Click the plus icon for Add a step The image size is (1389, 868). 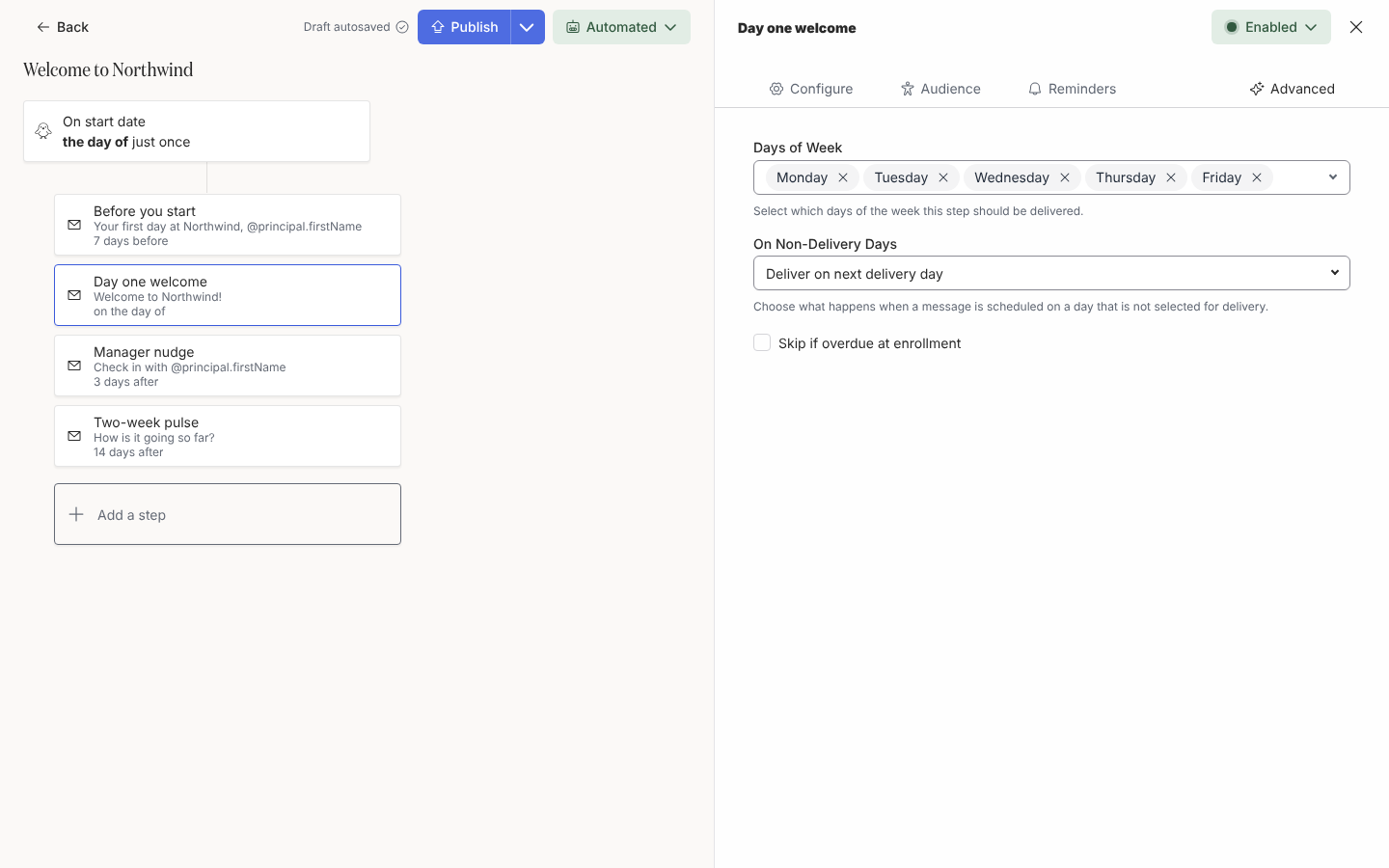pyautogui.click(x=76, y=514)
